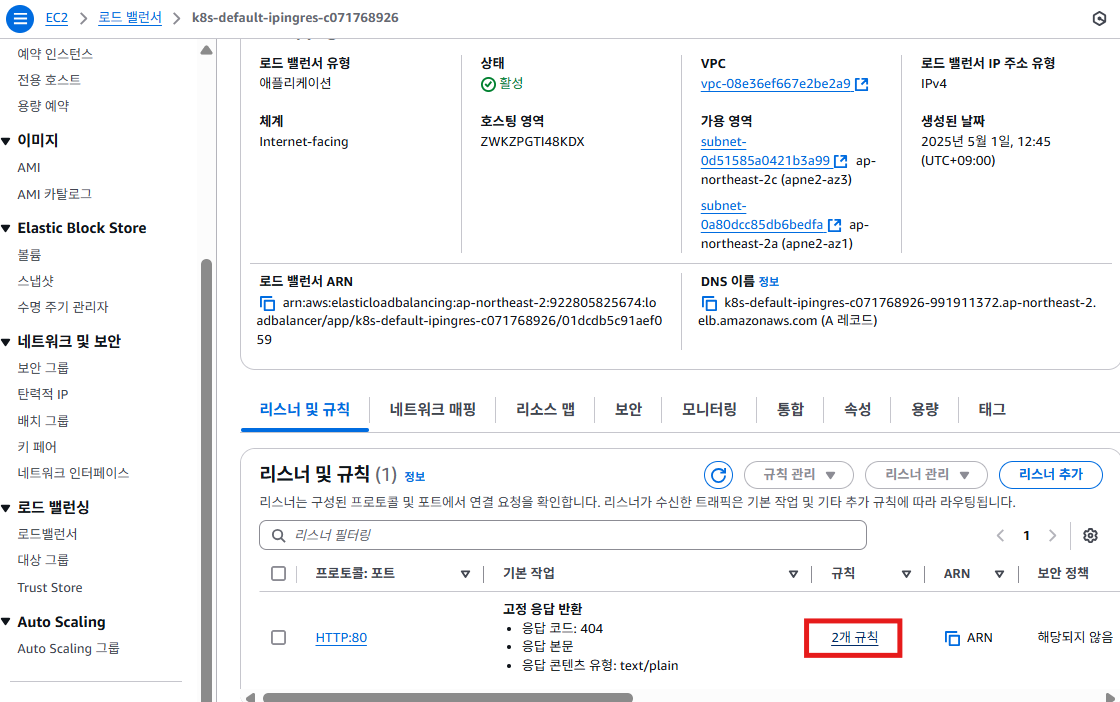Switch to the 리소스 맵 tab

[x=546, y=410]
